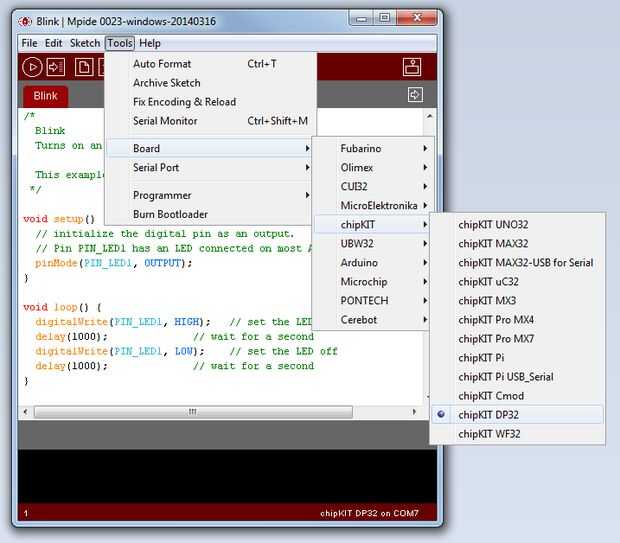
Task: Select chipKIT MAX32 board
Action: [x=517, y=243]
